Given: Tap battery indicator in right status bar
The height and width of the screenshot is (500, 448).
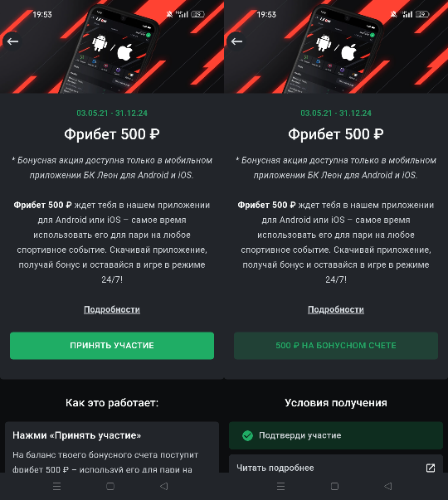Looking at the screenshot, I should pyautogui.click(x=422, y=14).
